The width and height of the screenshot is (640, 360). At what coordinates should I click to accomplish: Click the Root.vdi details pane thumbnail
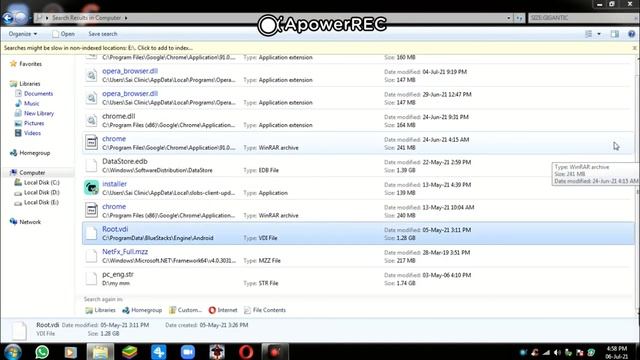pyautogui.click(x=19, y=330)
